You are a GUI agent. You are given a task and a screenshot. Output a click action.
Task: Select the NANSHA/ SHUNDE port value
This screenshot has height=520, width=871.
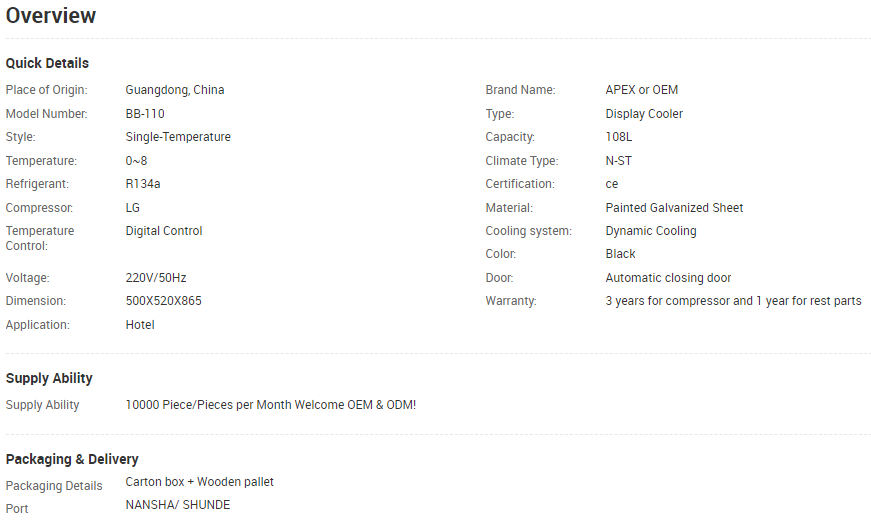pos(177,505)
